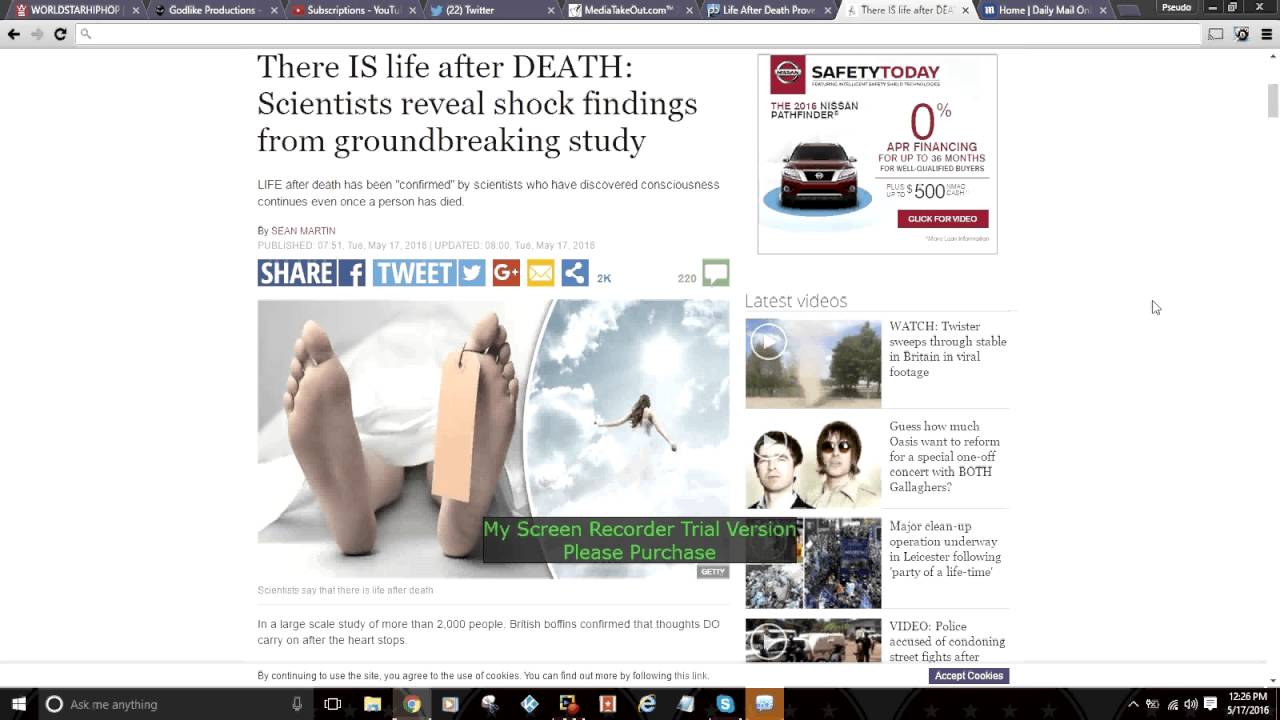This screenshot has width=1280, height=720.
Task: Click the browser address bar
Action: (x=638, y=34)
